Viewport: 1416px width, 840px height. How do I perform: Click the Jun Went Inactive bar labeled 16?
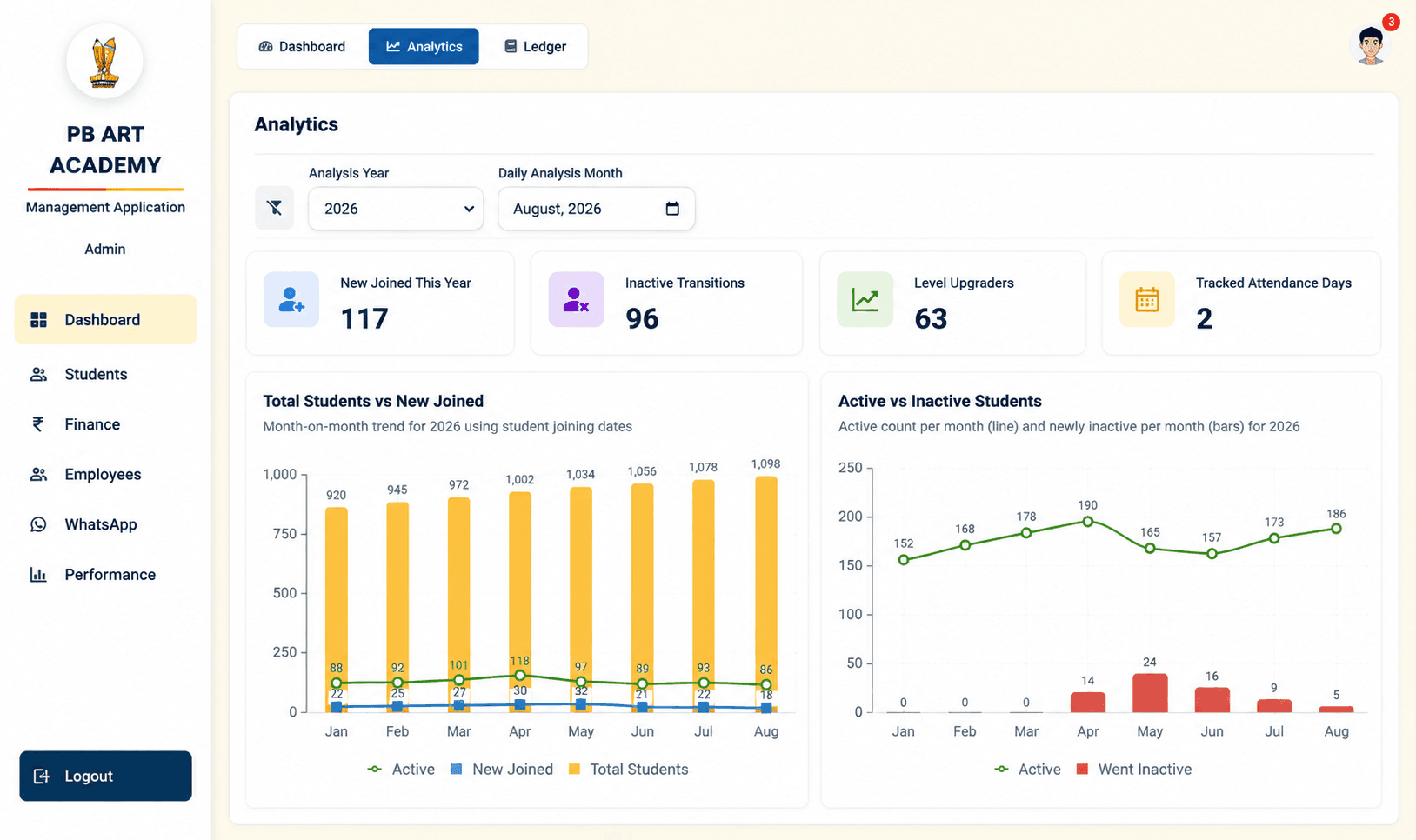click(1212, 700)
